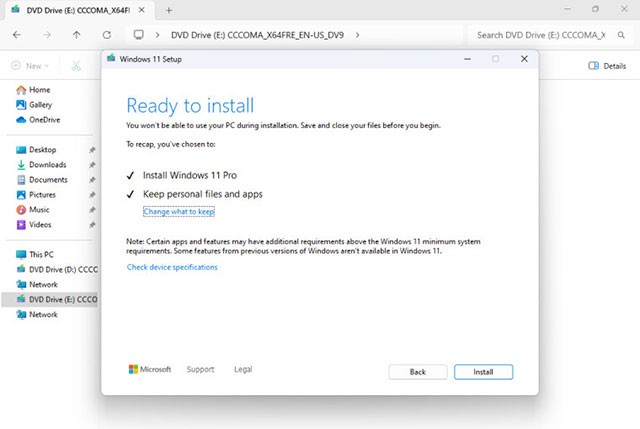Click the Install button
Image resolution: width=640 pixels, height=429 pixels.
[x=483, y=372]
